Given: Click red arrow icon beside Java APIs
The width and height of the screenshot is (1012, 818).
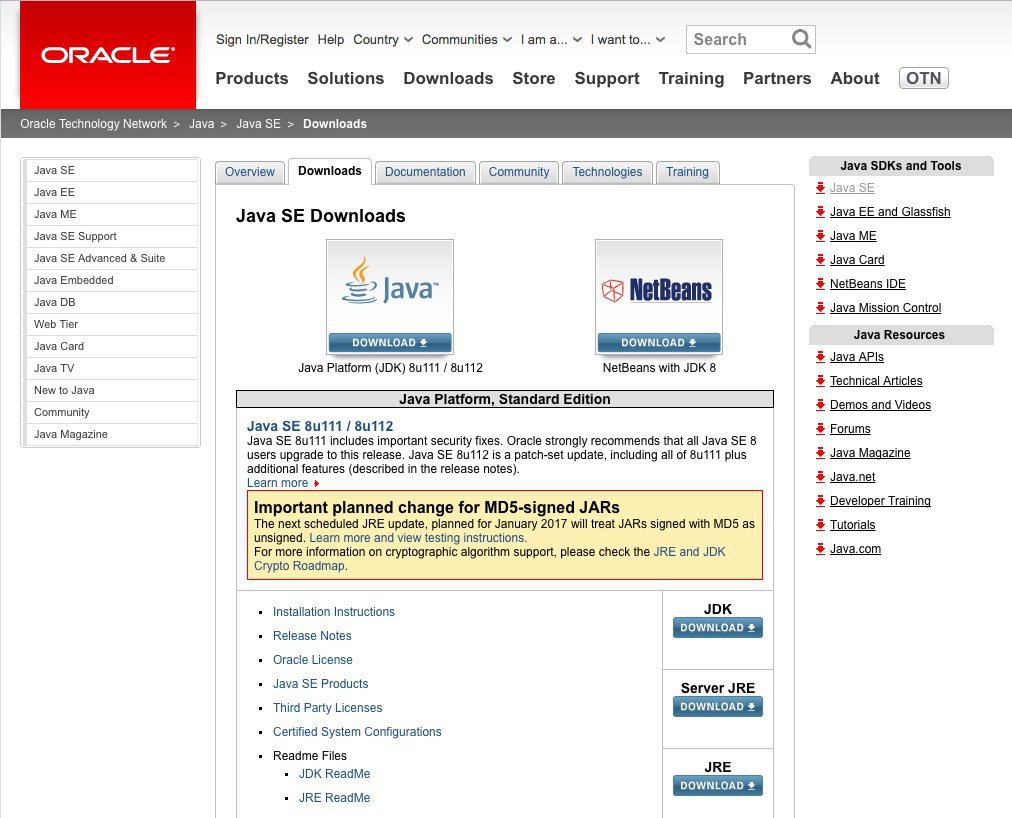Looking at the screenshot, I should 820,356.
